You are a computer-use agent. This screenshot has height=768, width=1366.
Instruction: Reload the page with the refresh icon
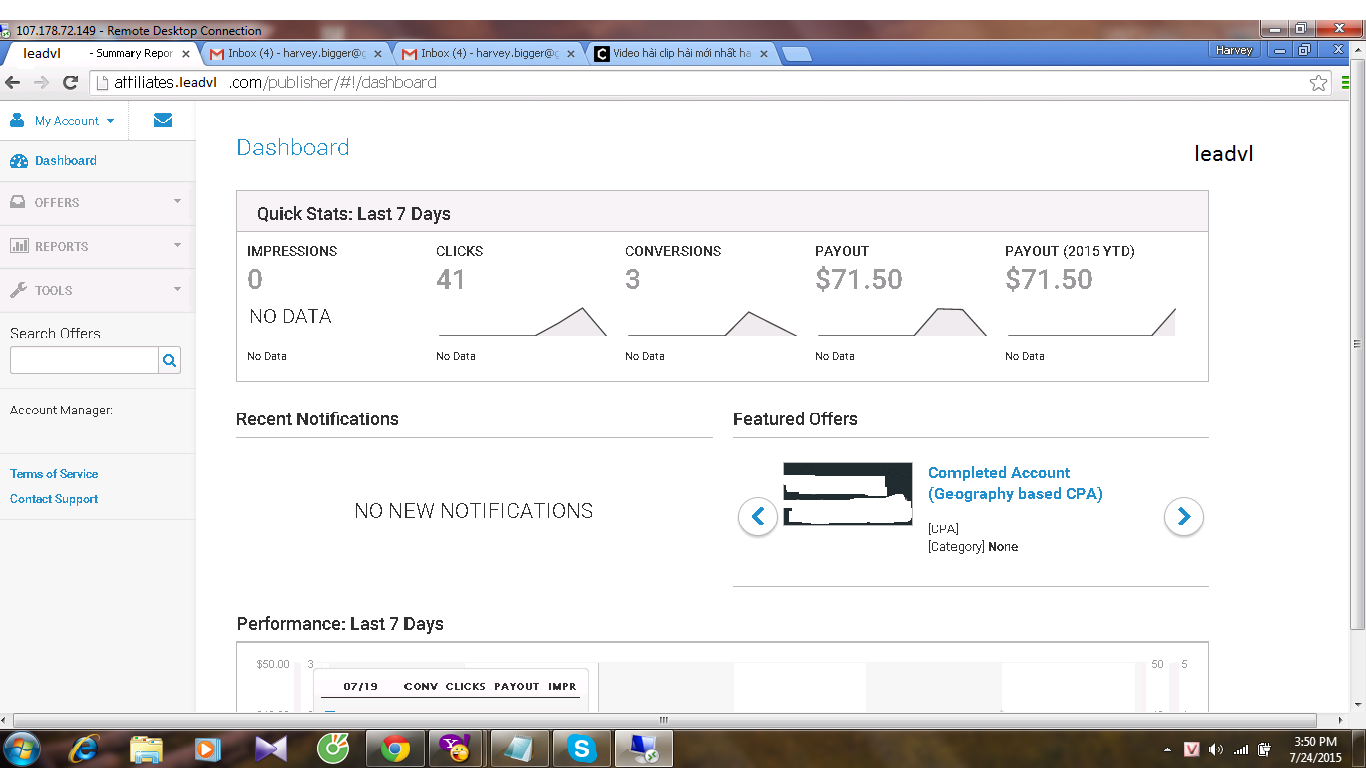click(x=70, y=83)
